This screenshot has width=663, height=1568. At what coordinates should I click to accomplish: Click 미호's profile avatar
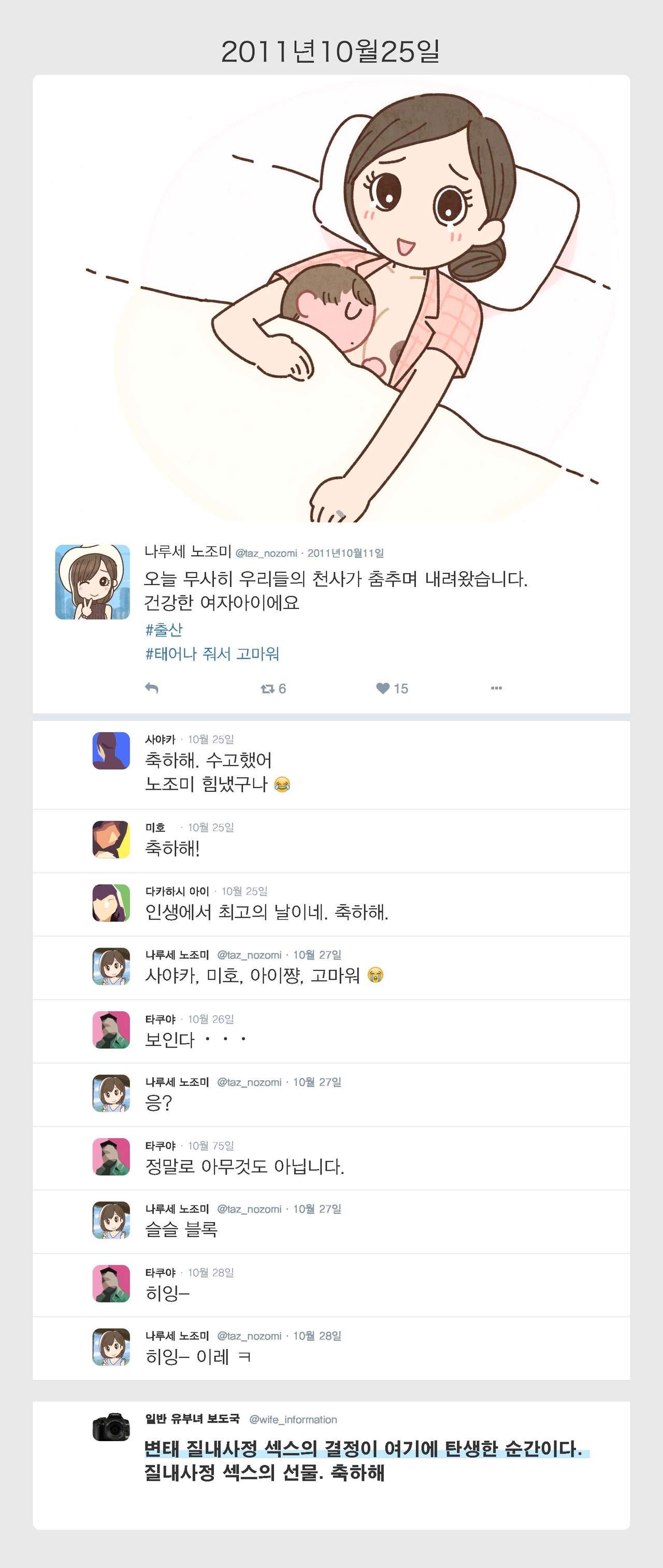(111, 839)
